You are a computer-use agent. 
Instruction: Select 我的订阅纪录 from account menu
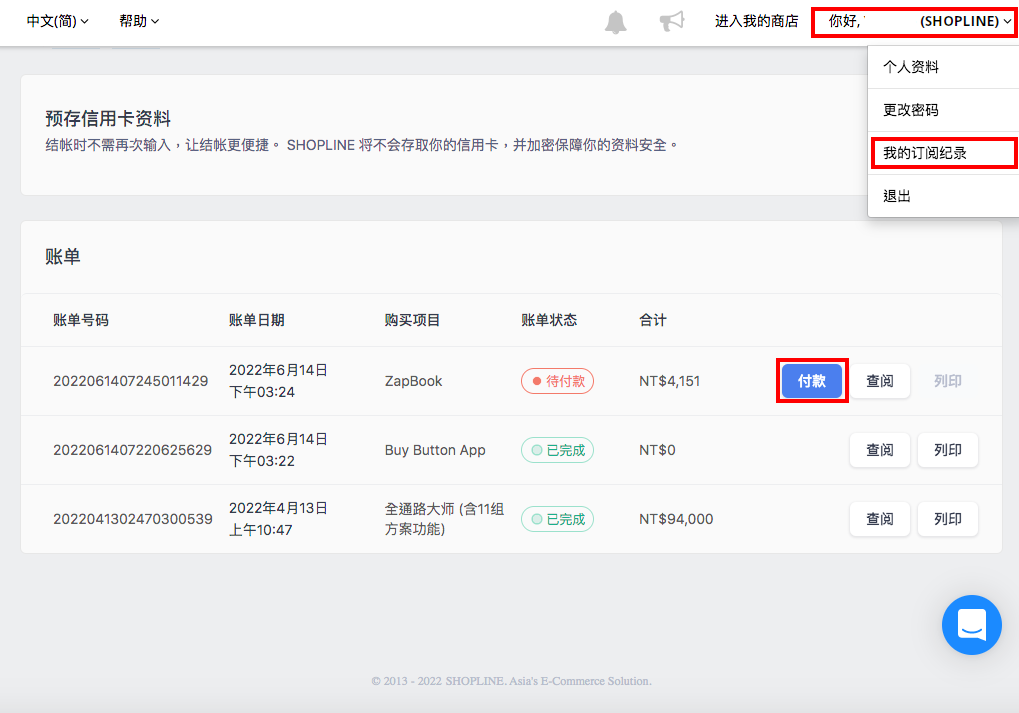(x=944, y=153)
